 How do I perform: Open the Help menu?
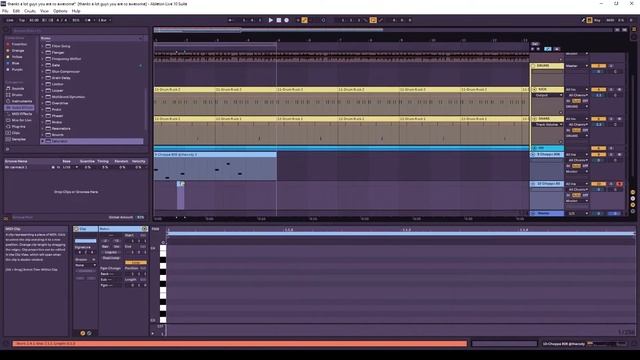(76, 11)
